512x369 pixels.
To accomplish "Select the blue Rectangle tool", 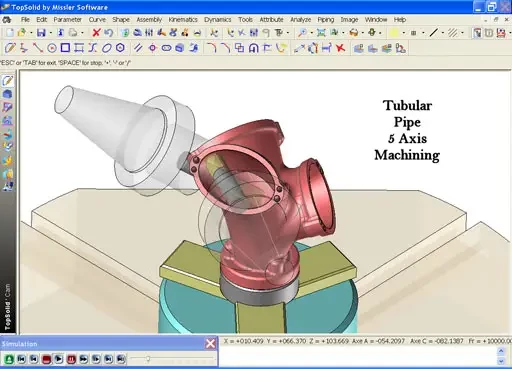I will pos(65,48).
